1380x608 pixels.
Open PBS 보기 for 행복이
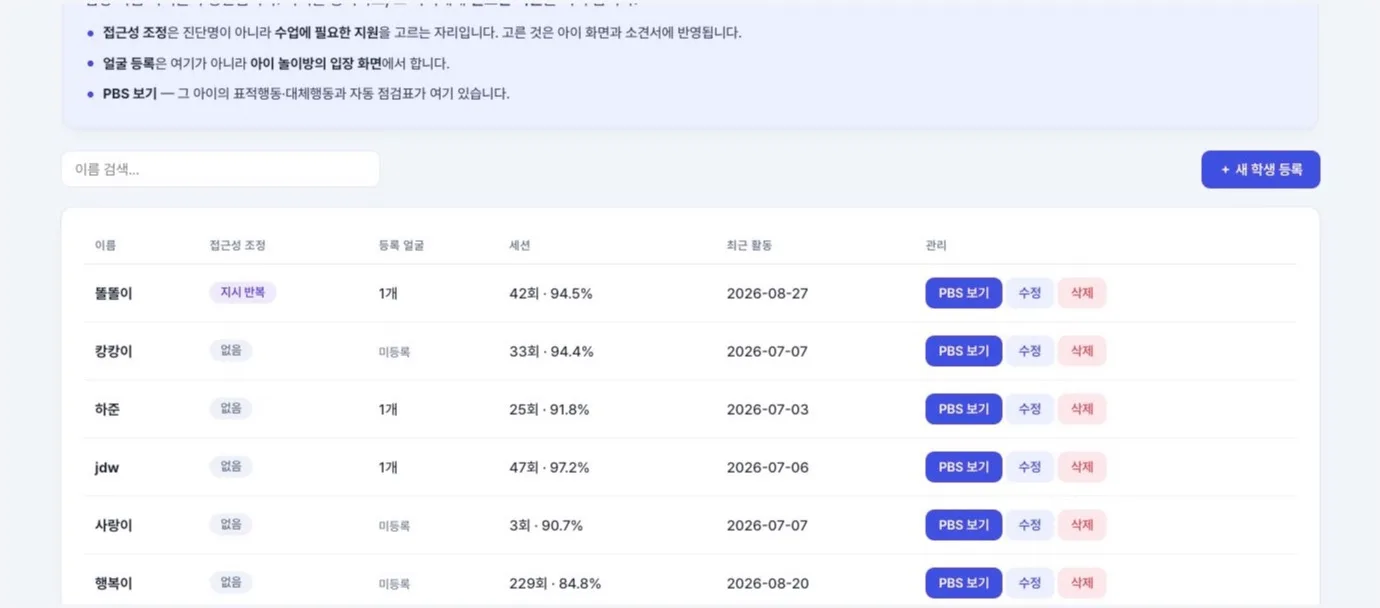point(963,583)
